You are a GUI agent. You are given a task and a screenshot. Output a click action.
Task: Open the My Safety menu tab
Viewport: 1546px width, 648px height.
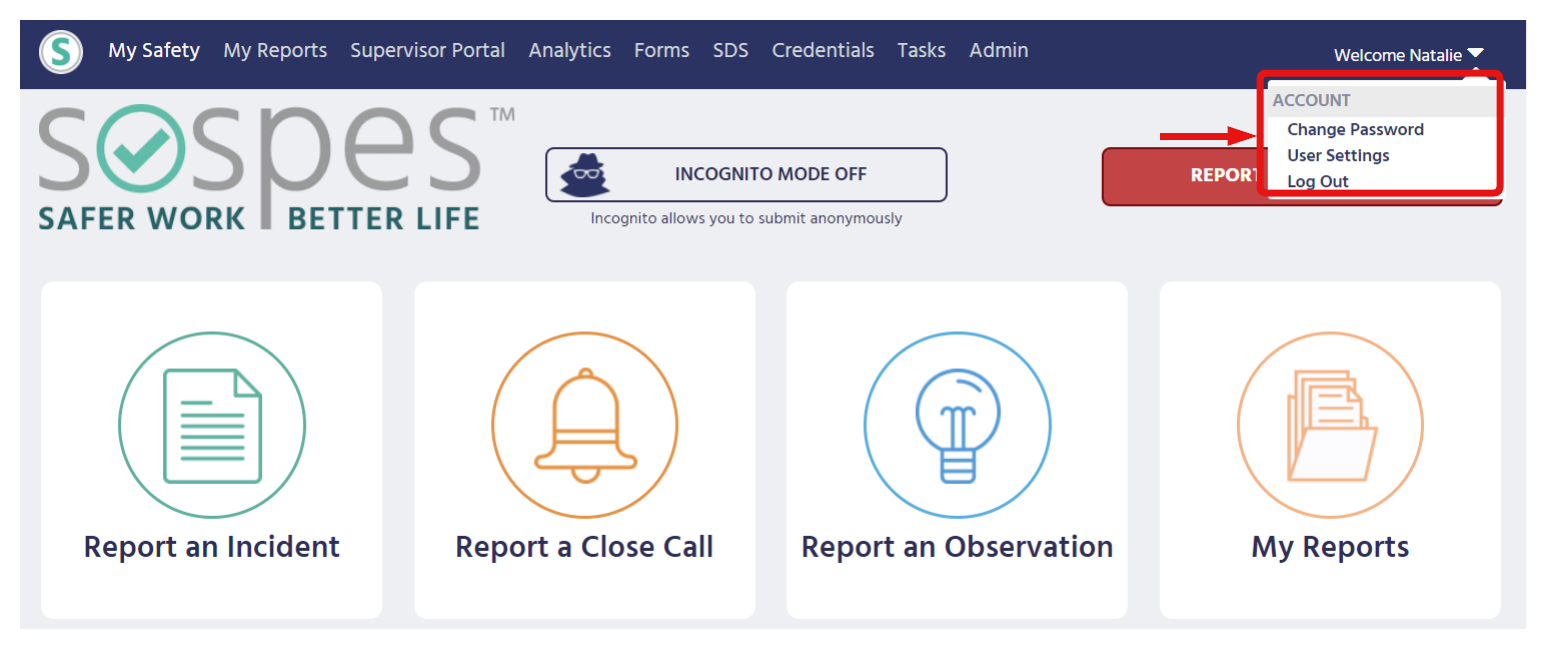tap(154, 50)
